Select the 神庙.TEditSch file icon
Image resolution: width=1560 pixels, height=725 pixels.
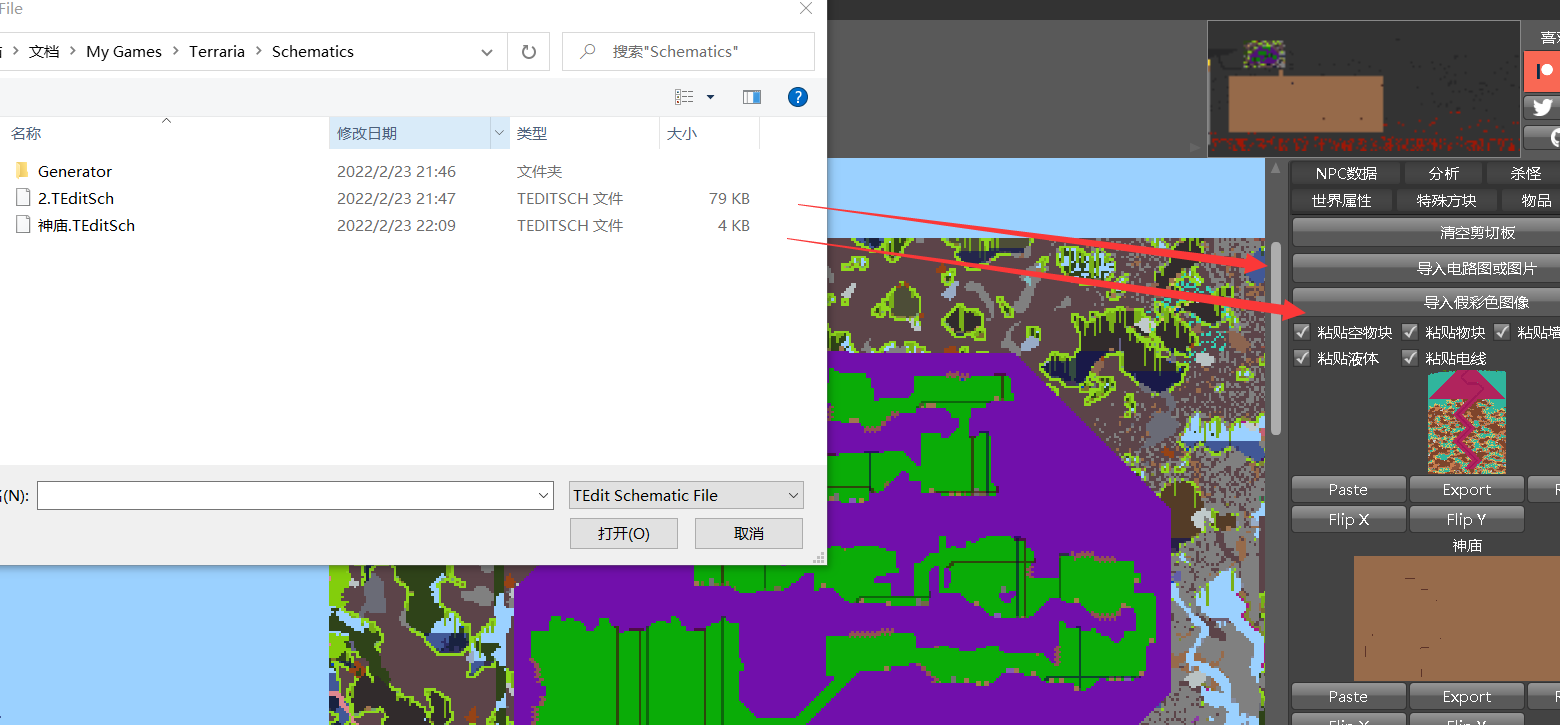(23, 225)
